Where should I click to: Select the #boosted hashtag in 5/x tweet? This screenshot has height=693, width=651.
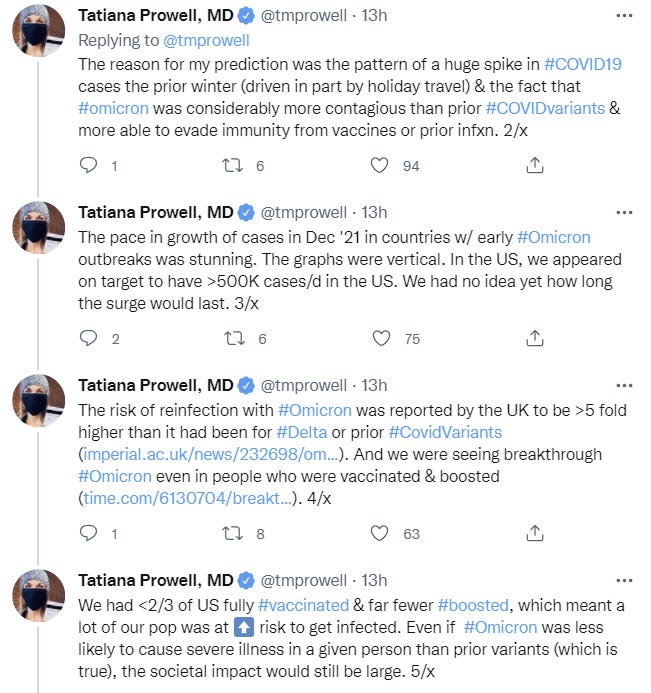click(472, 606)
